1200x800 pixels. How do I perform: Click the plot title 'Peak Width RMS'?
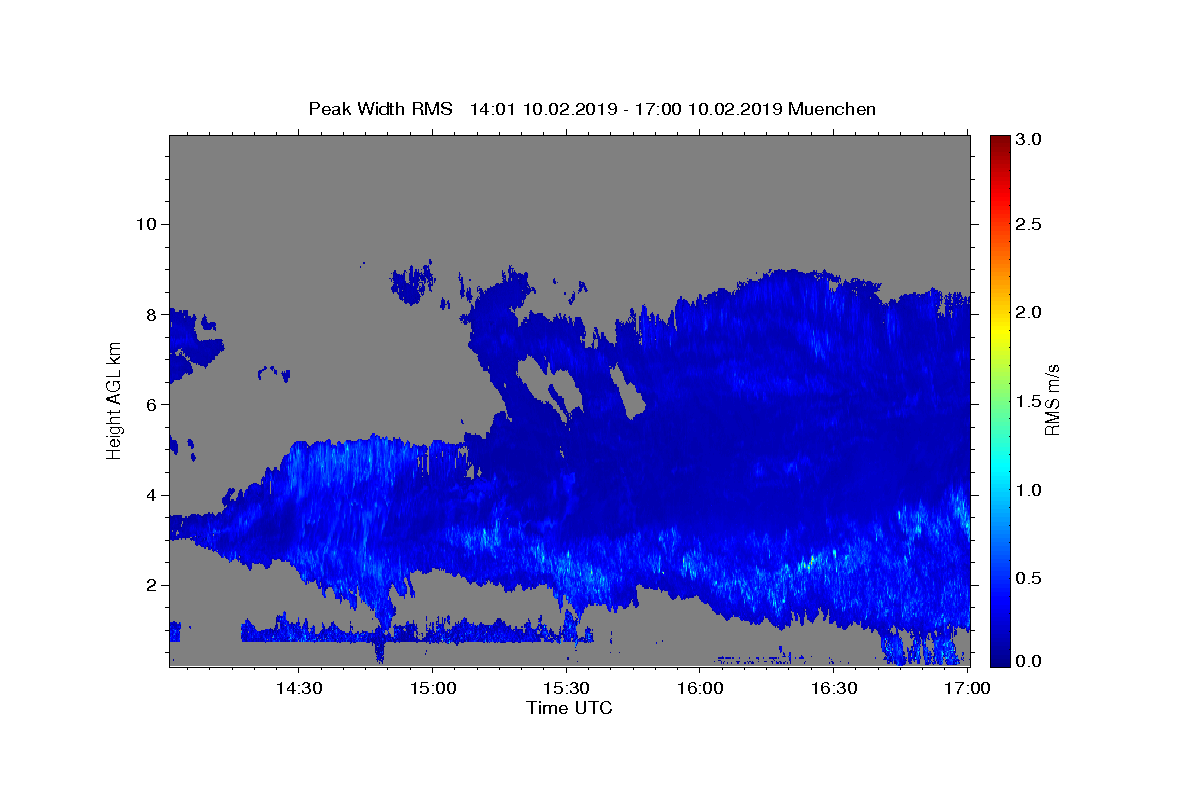coord(380,109)
